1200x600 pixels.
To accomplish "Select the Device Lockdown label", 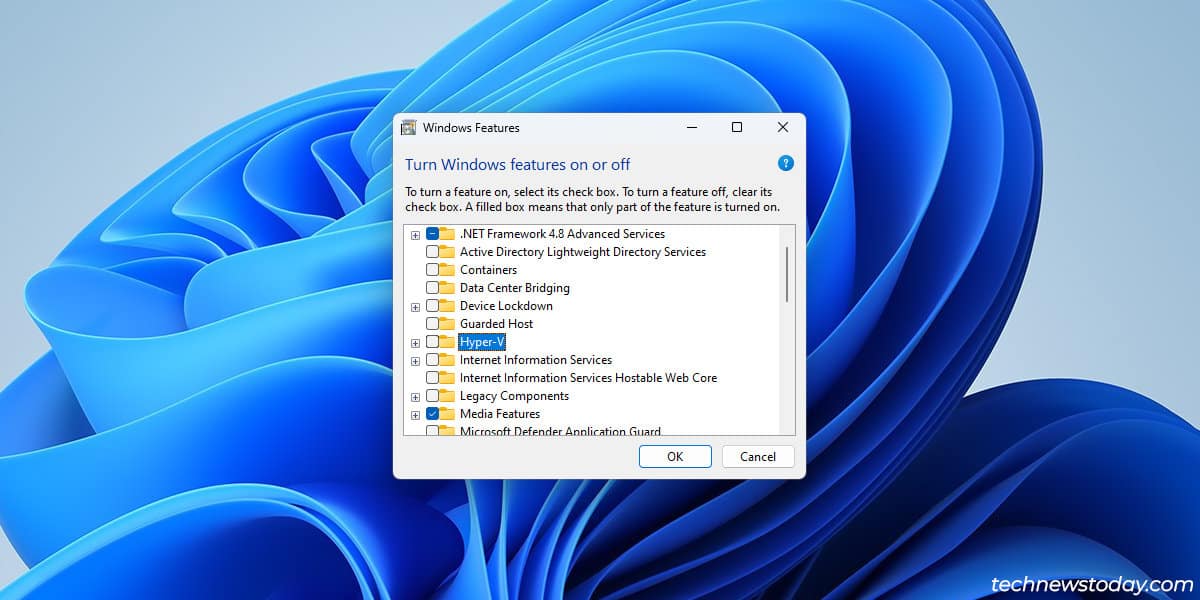I will coord(506,306).
